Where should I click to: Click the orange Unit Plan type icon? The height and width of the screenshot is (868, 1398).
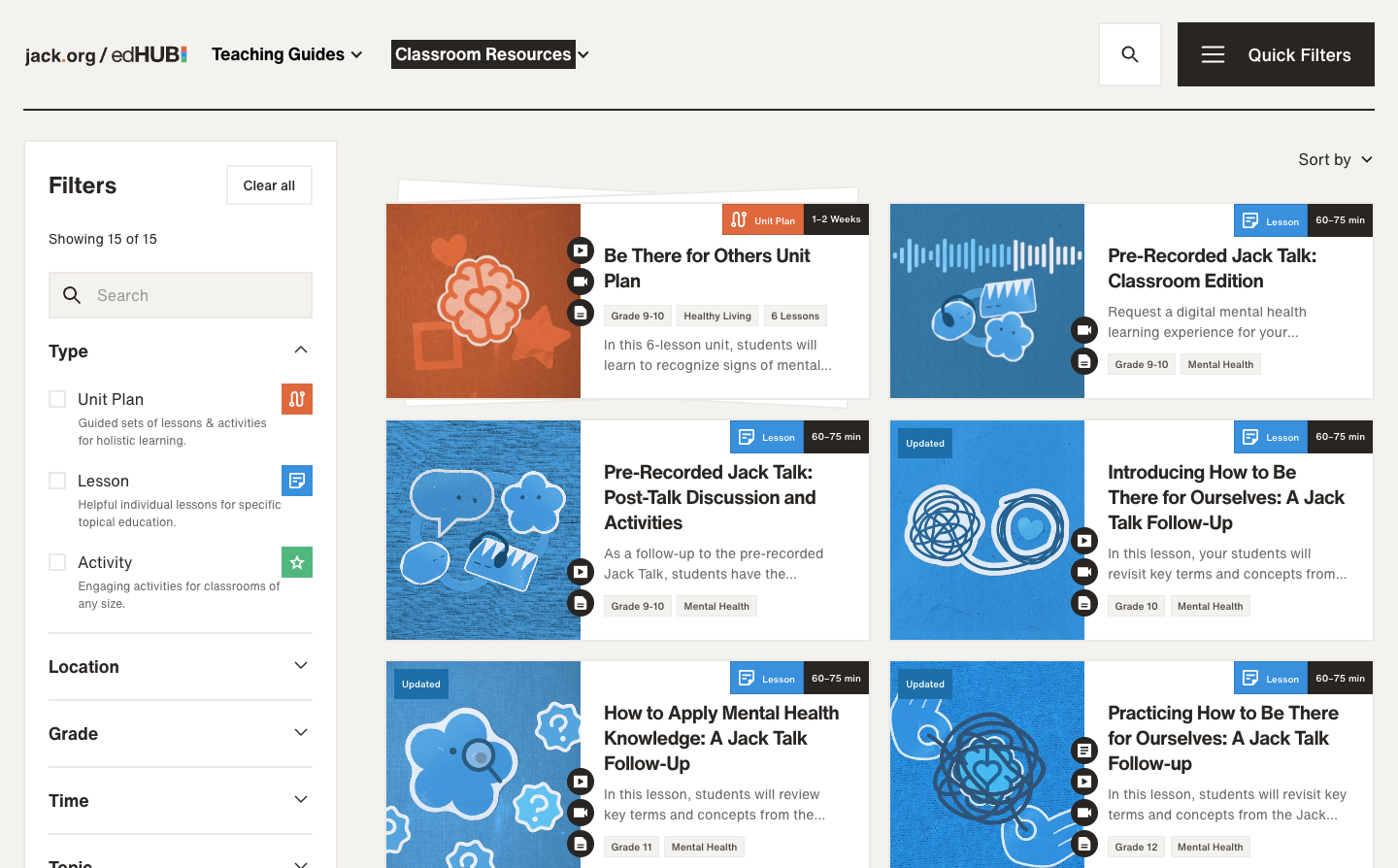click(297, 399)
